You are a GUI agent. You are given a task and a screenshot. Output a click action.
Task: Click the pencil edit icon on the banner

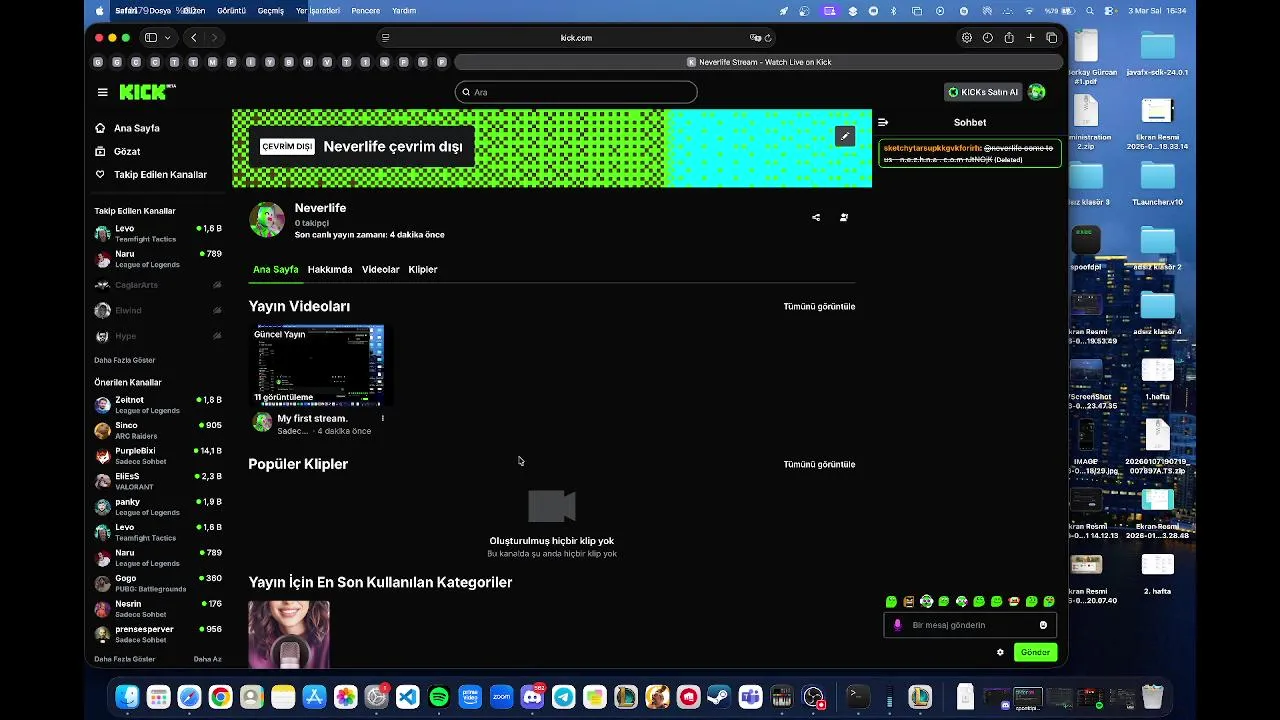[x=845, y=136]
